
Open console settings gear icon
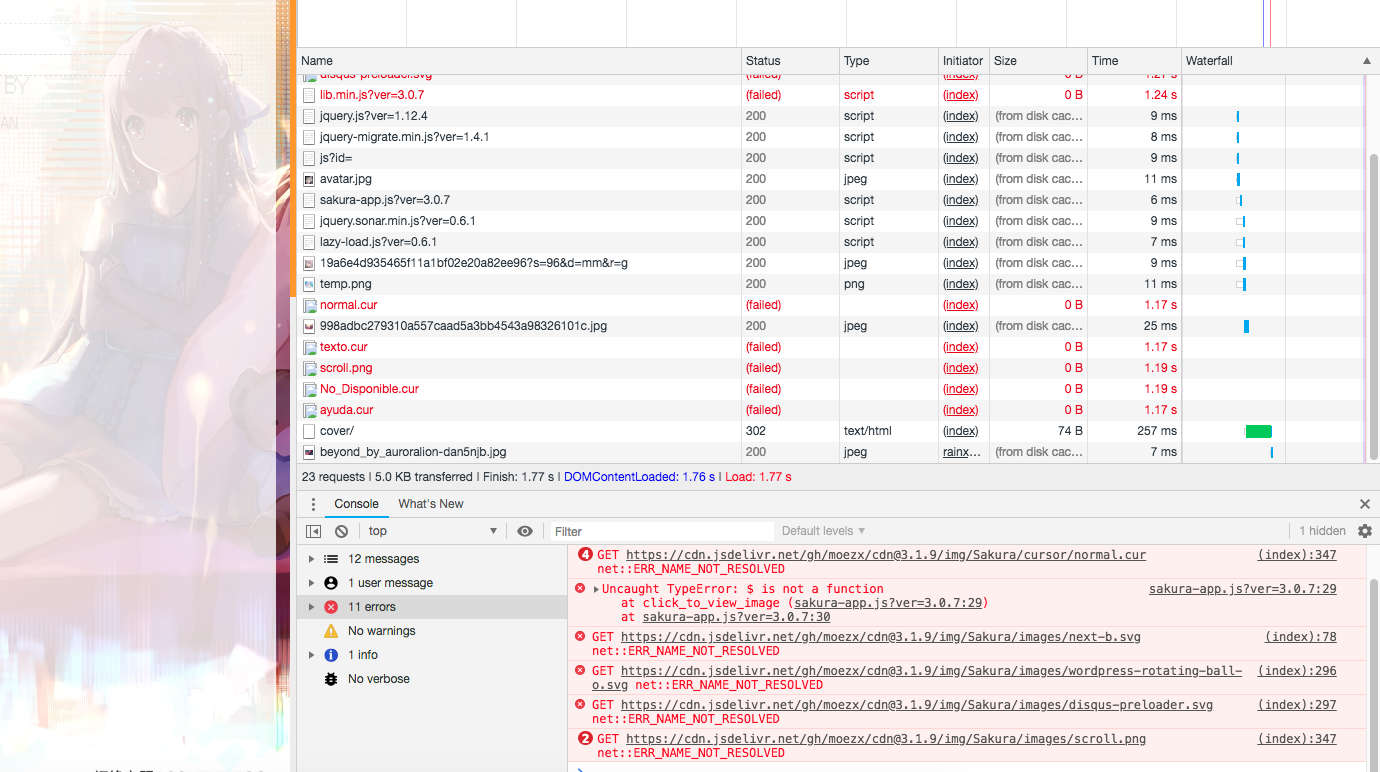pyautogui.click(x=1365, y=531)
